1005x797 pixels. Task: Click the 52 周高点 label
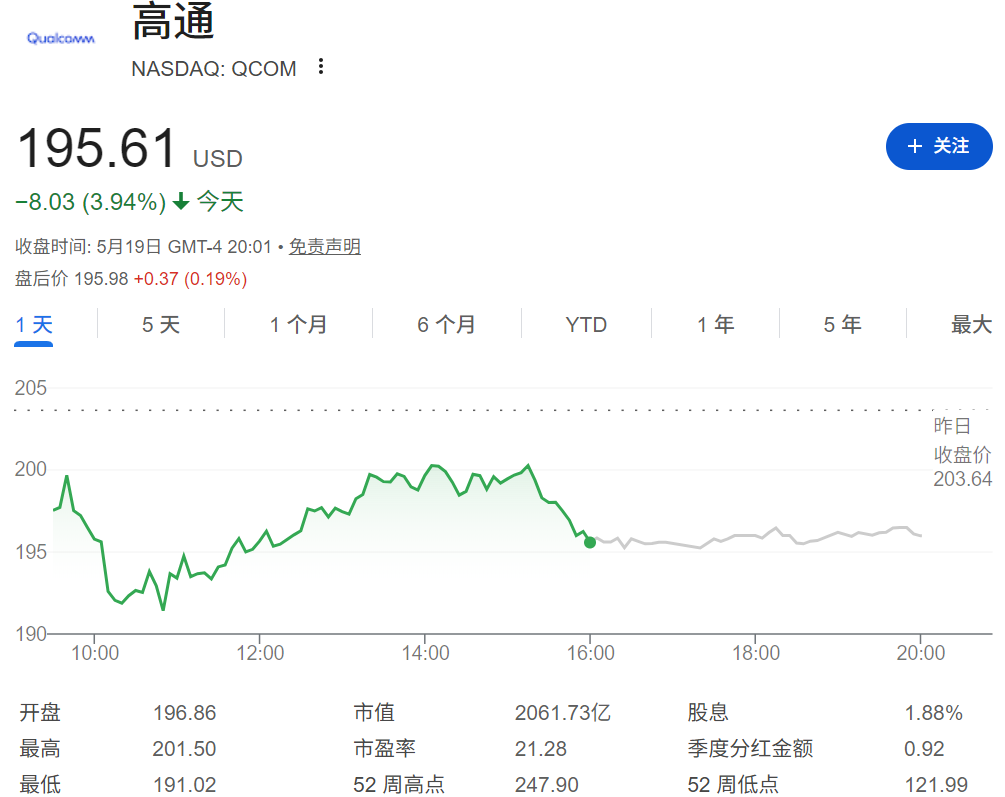tap(399, 785)
